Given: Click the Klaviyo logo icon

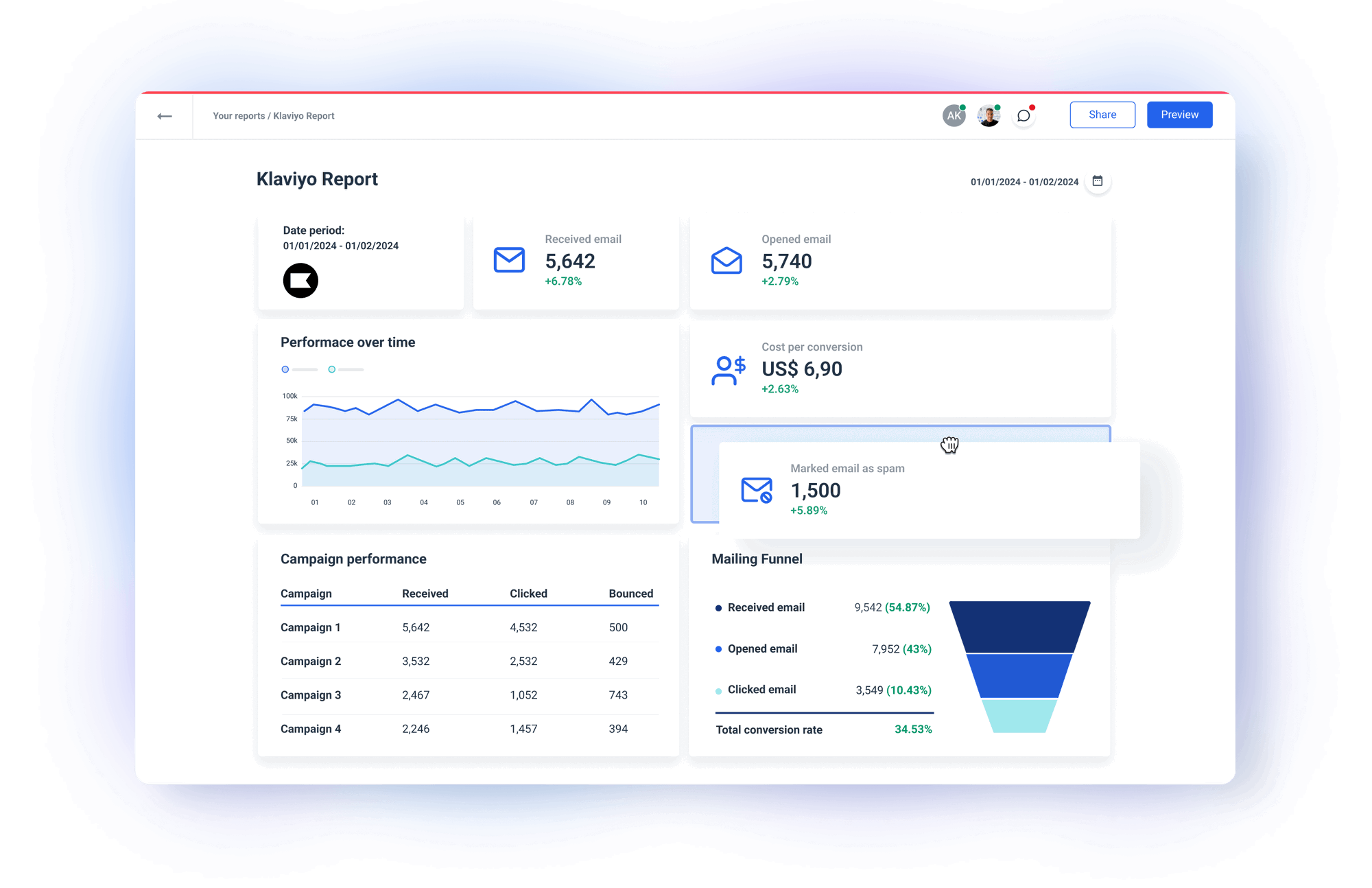Looking at the screenshot, I should click(300, 280).
